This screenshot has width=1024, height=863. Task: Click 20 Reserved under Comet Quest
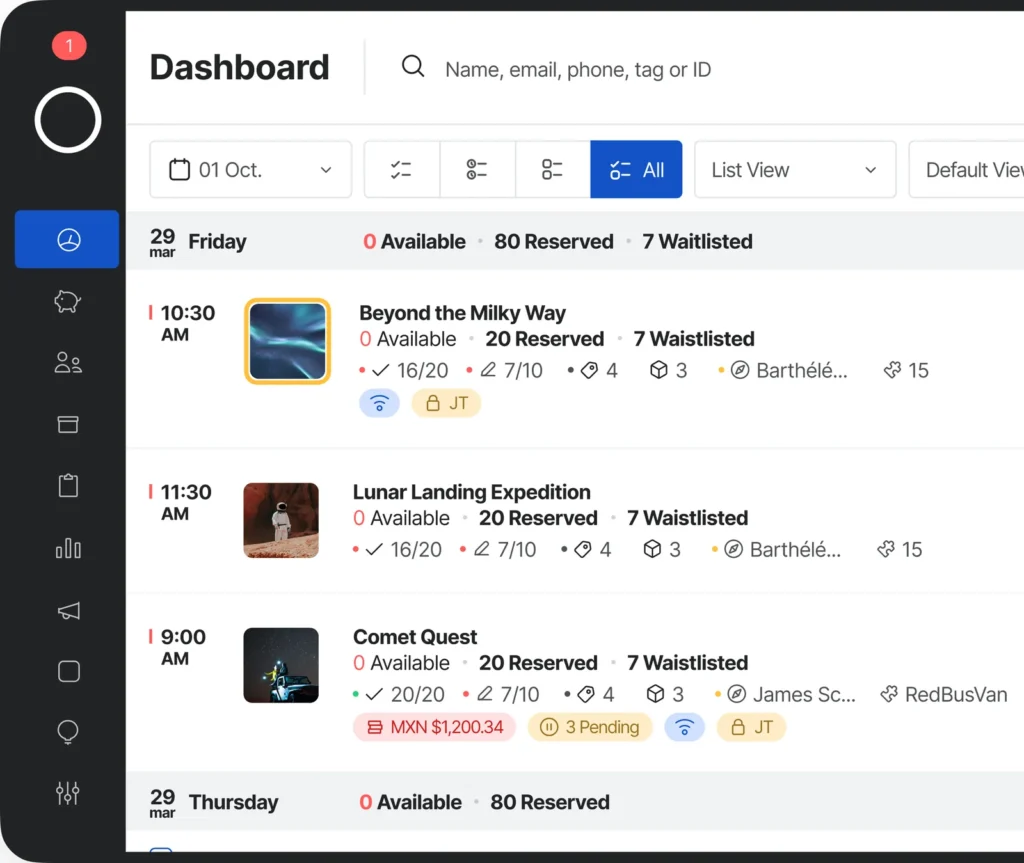coord(538,663)
